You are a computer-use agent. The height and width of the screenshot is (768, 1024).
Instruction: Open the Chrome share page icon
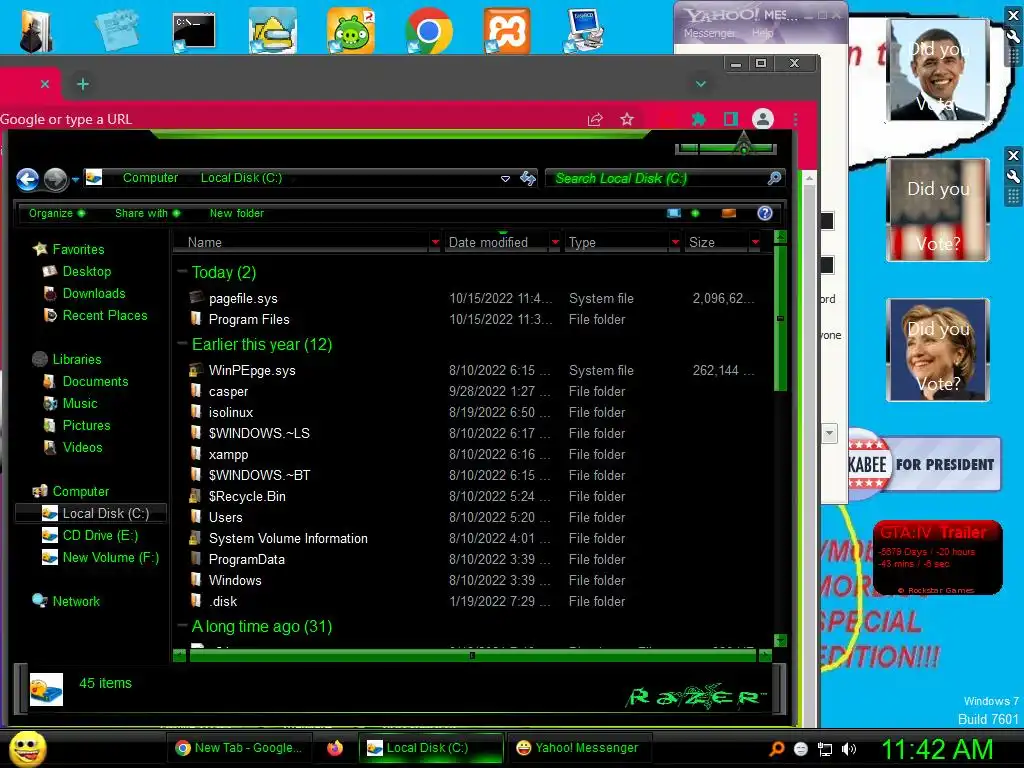tap(595, 120)
